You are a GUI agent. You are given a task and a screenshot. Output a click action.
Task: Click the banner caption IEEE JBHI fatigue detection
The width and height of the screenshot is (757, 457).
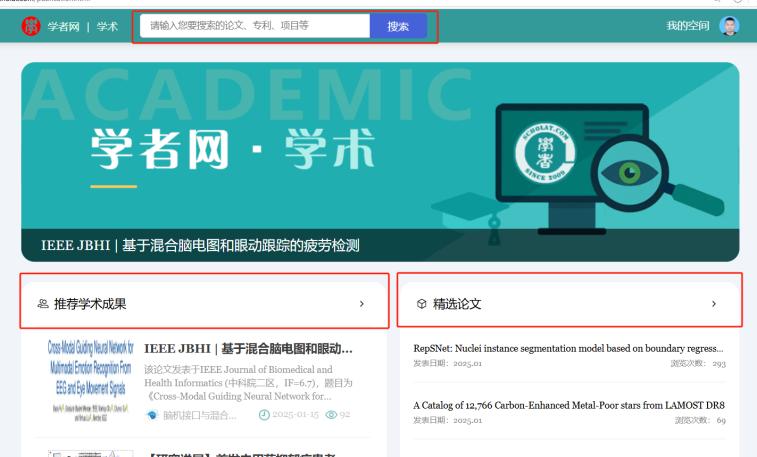pyautogui.click(x=200, y=245)
